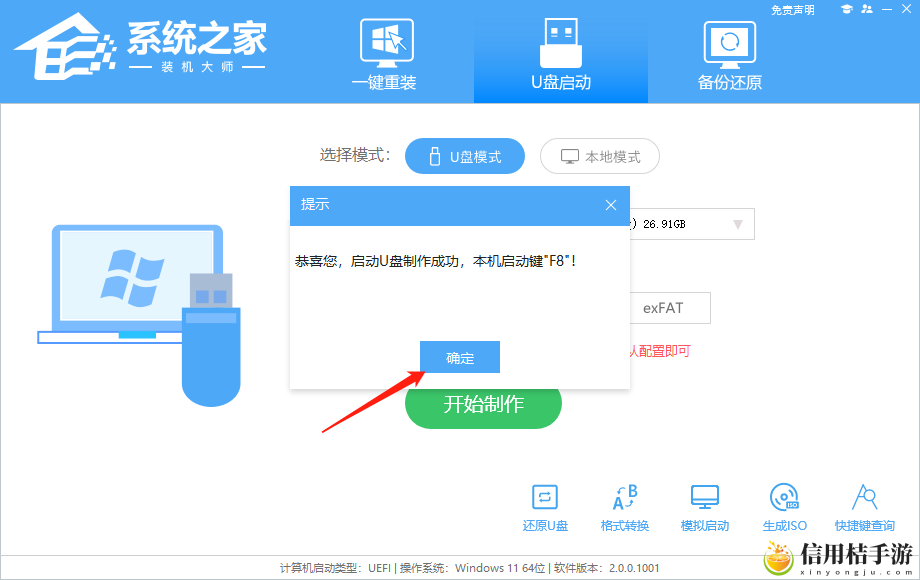
Task: Open the 备份还原 tab
Action: (729, 54)
